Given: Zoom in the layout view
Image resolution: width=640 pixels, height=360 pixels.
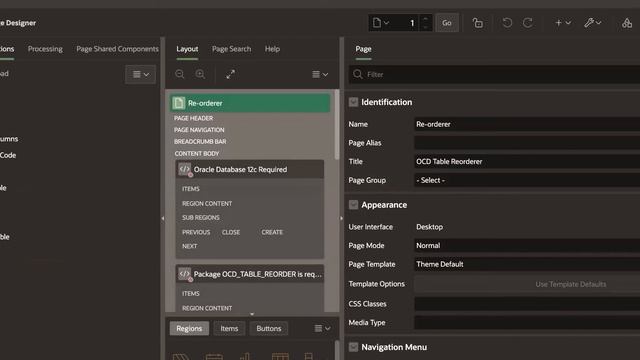Looking at the screenshot, I should [x=200, y=74].
